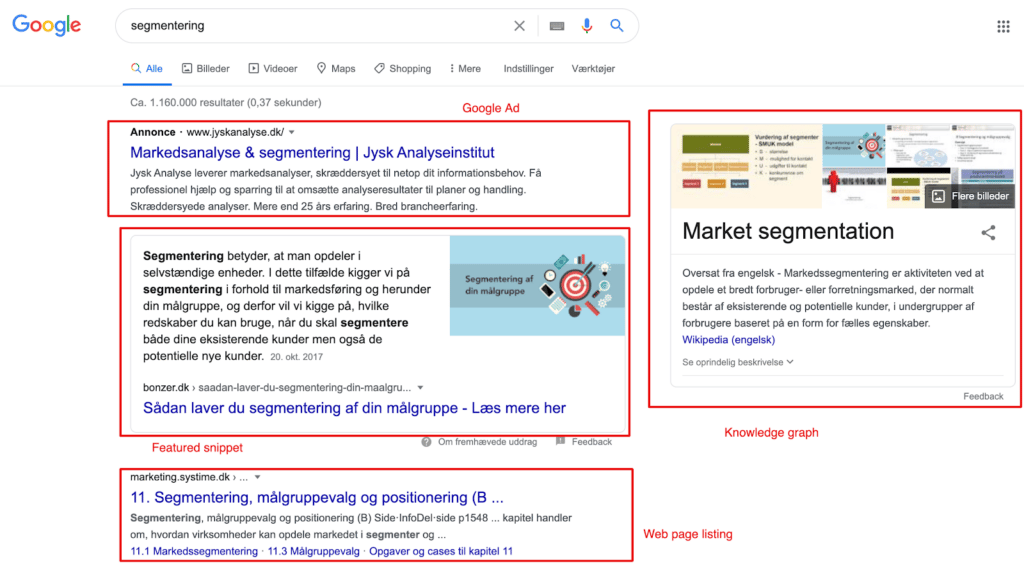Screen dimensions: 1024x573
Task: Switch to the Billeder tab
Action: pyautogui.click(x=205, y=69)
